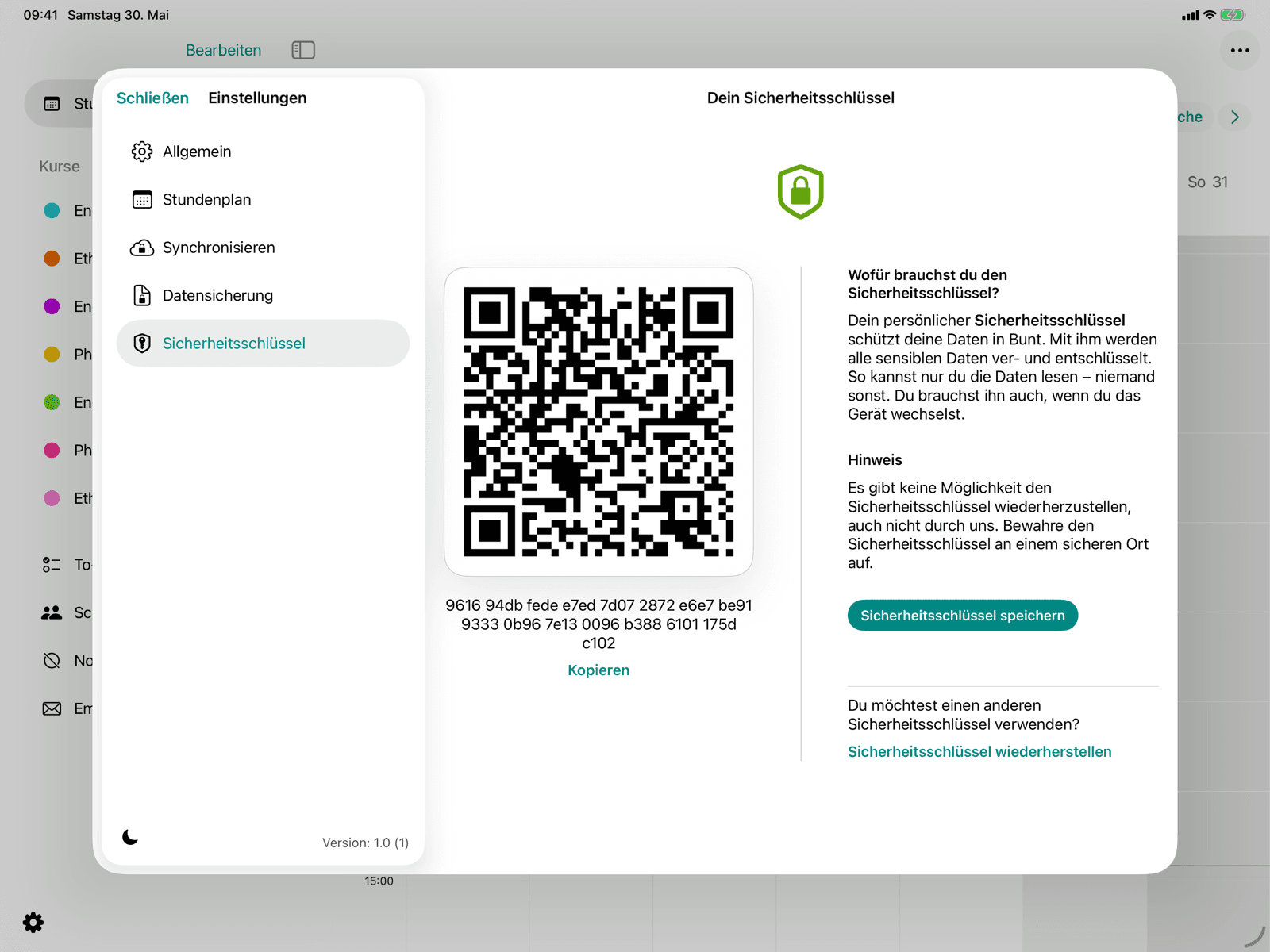Click the Einstellungen title

257,98
